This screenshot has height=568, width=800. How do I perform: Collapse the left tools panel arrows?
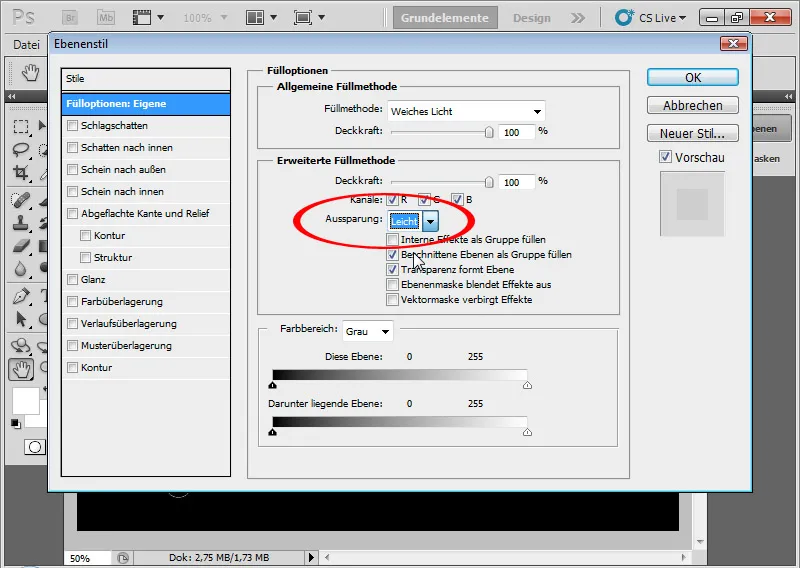coord(12,96)
